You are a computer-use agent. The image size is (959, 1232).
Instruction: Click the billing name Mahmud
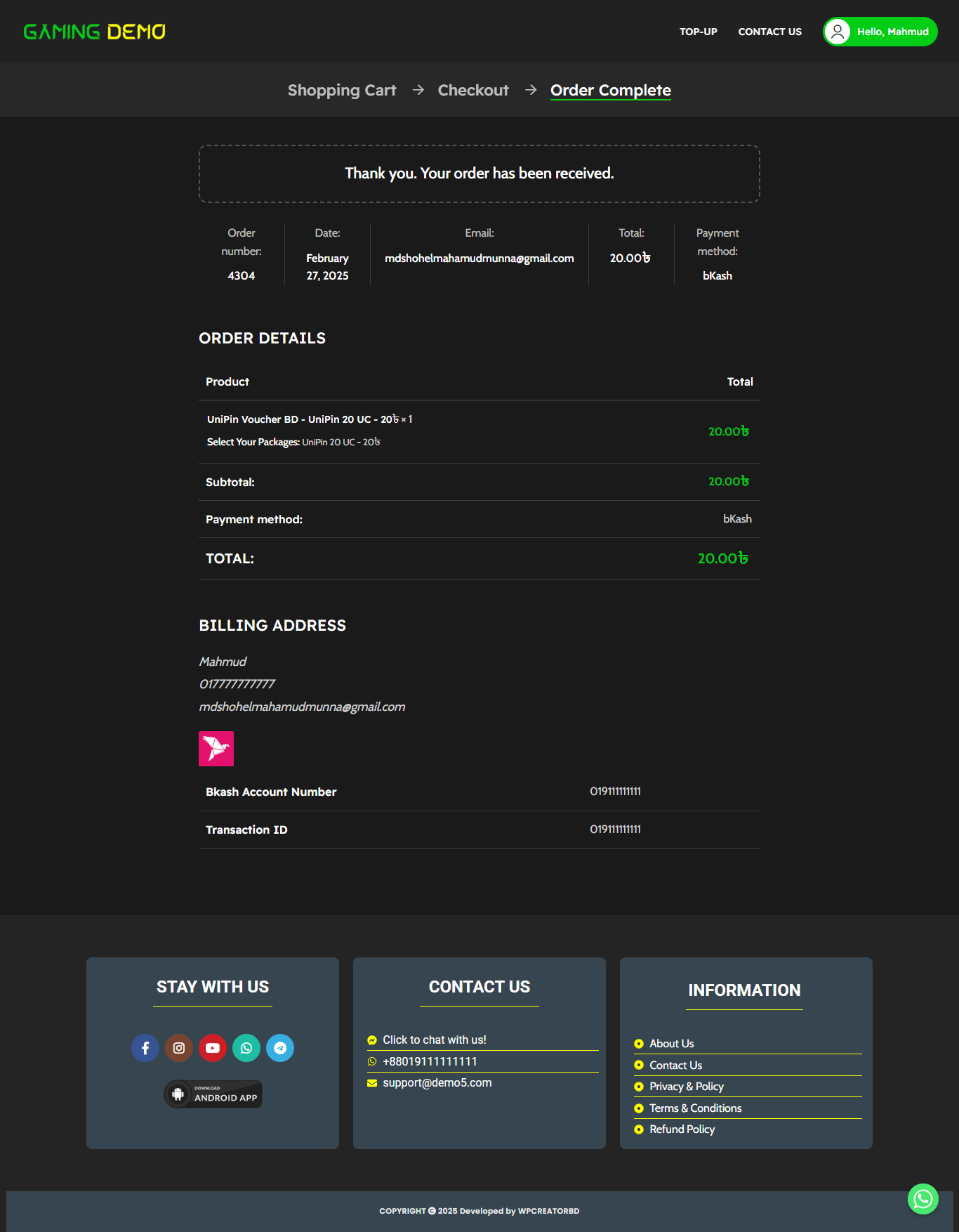[223, 662]
